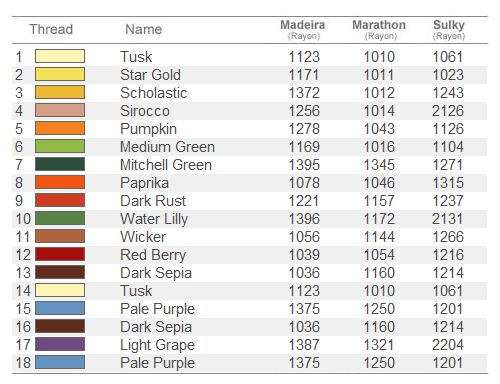Viewport: 500px width, 384px height.
Task: Click the Tusk color swatch for thread 1
Action: (x=60, y=56)
